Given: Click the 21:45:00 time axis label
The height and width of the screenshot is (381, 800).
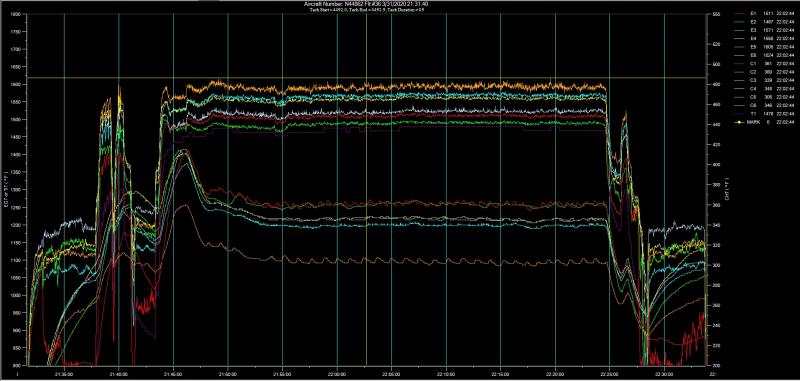Looking at the screenshot, I should (x=173, y=372).
